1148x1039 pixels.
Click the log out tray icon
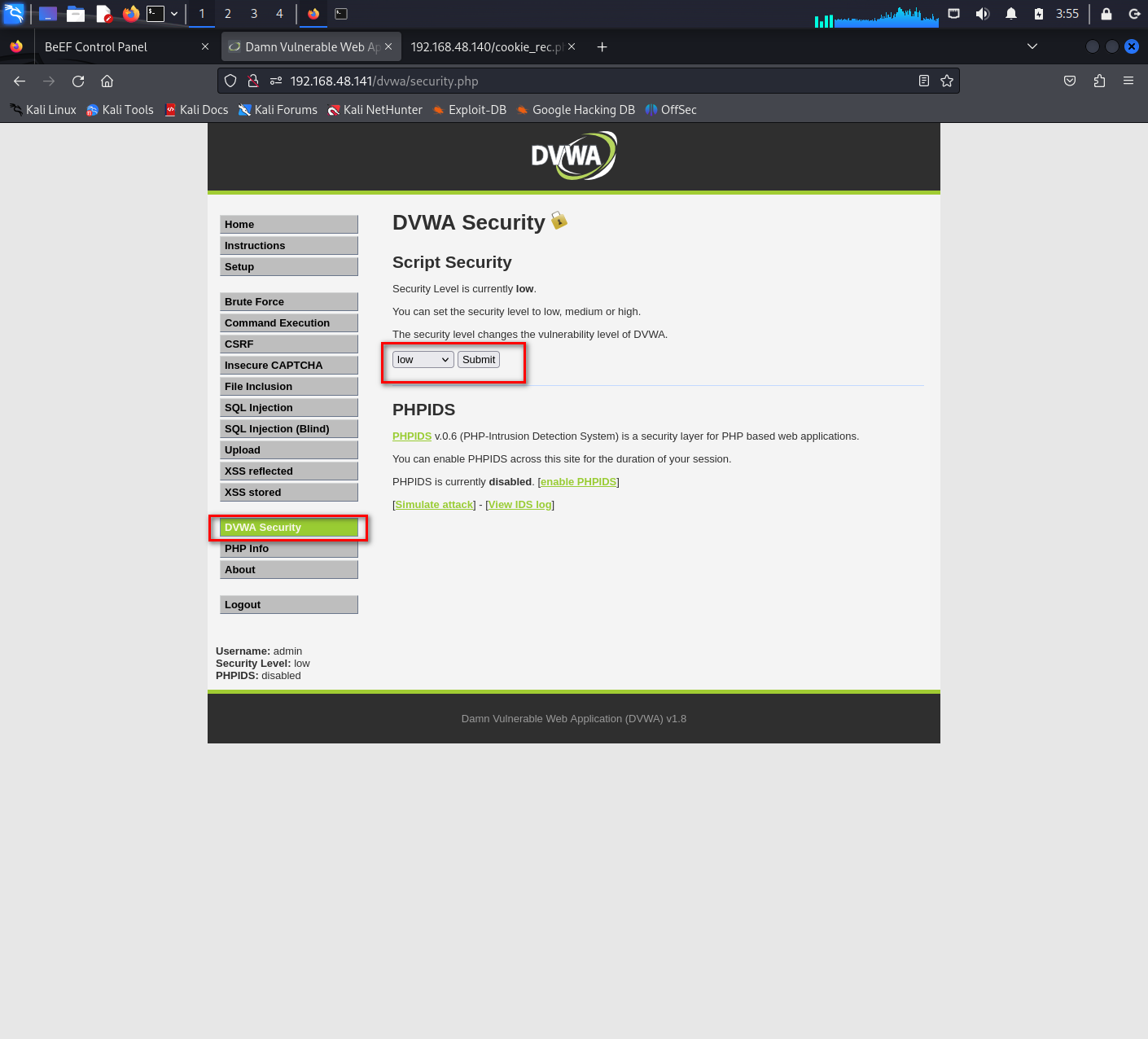click(x=1134, y=14)
